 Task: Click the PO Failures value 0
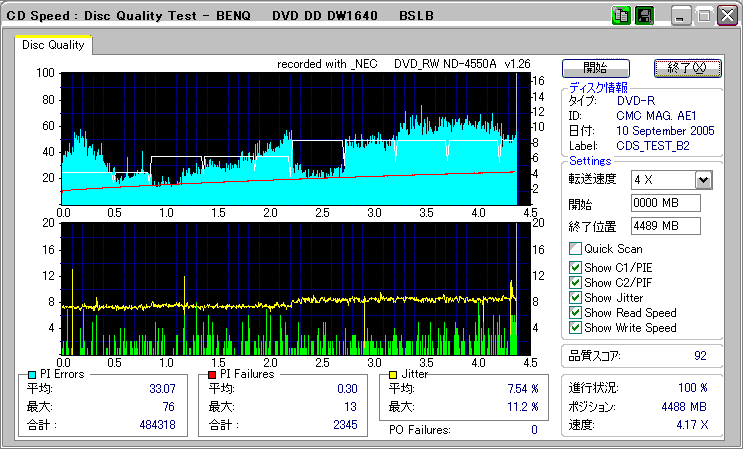tap(534, 430)
